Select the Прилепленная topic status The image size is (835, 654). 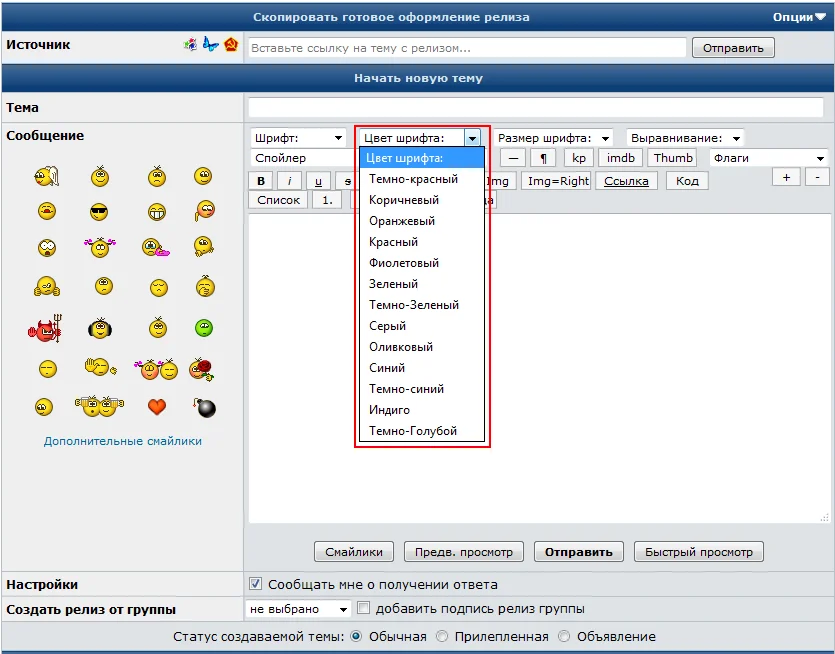point(442,636)
